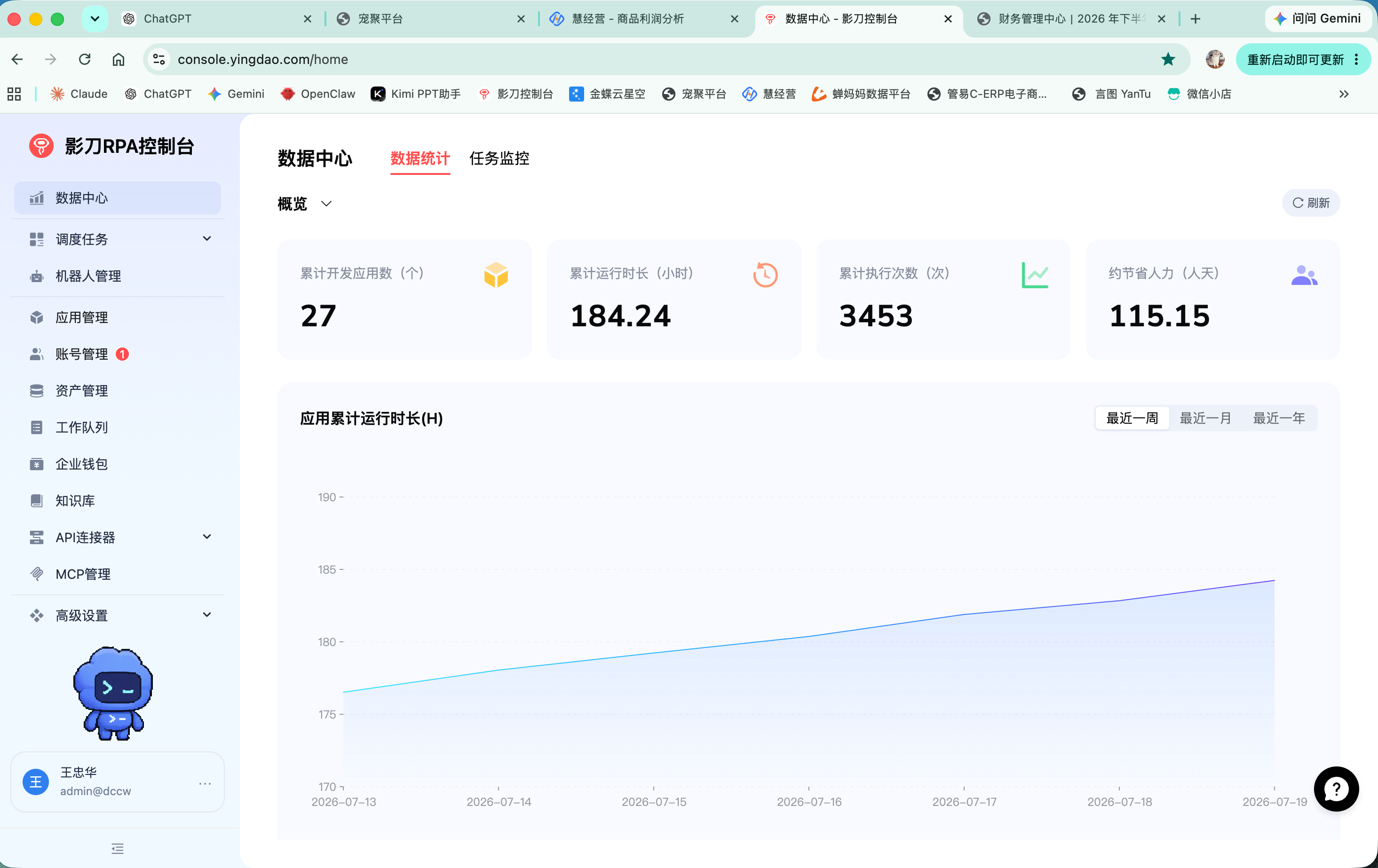
Task: Click the blue robot mascot
Action: (x=113, y=694)
